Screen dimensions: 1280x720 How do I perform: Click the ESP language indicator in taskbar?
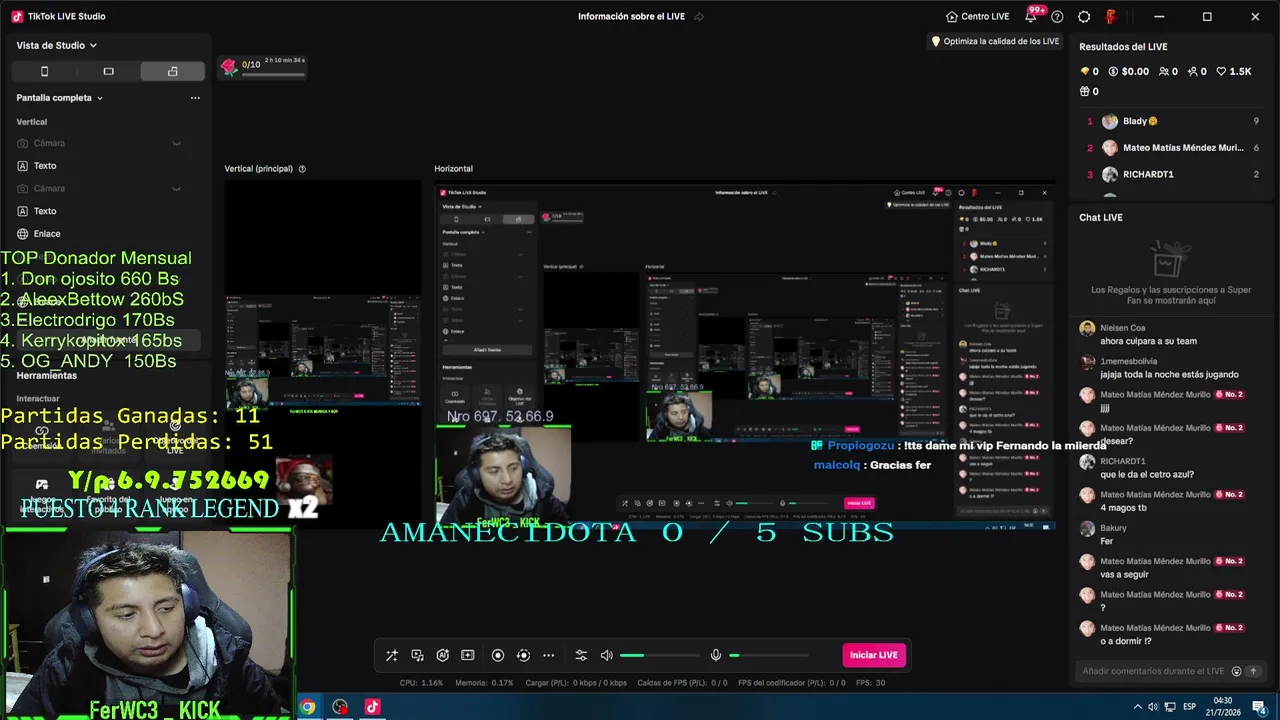click(1188, 707)
